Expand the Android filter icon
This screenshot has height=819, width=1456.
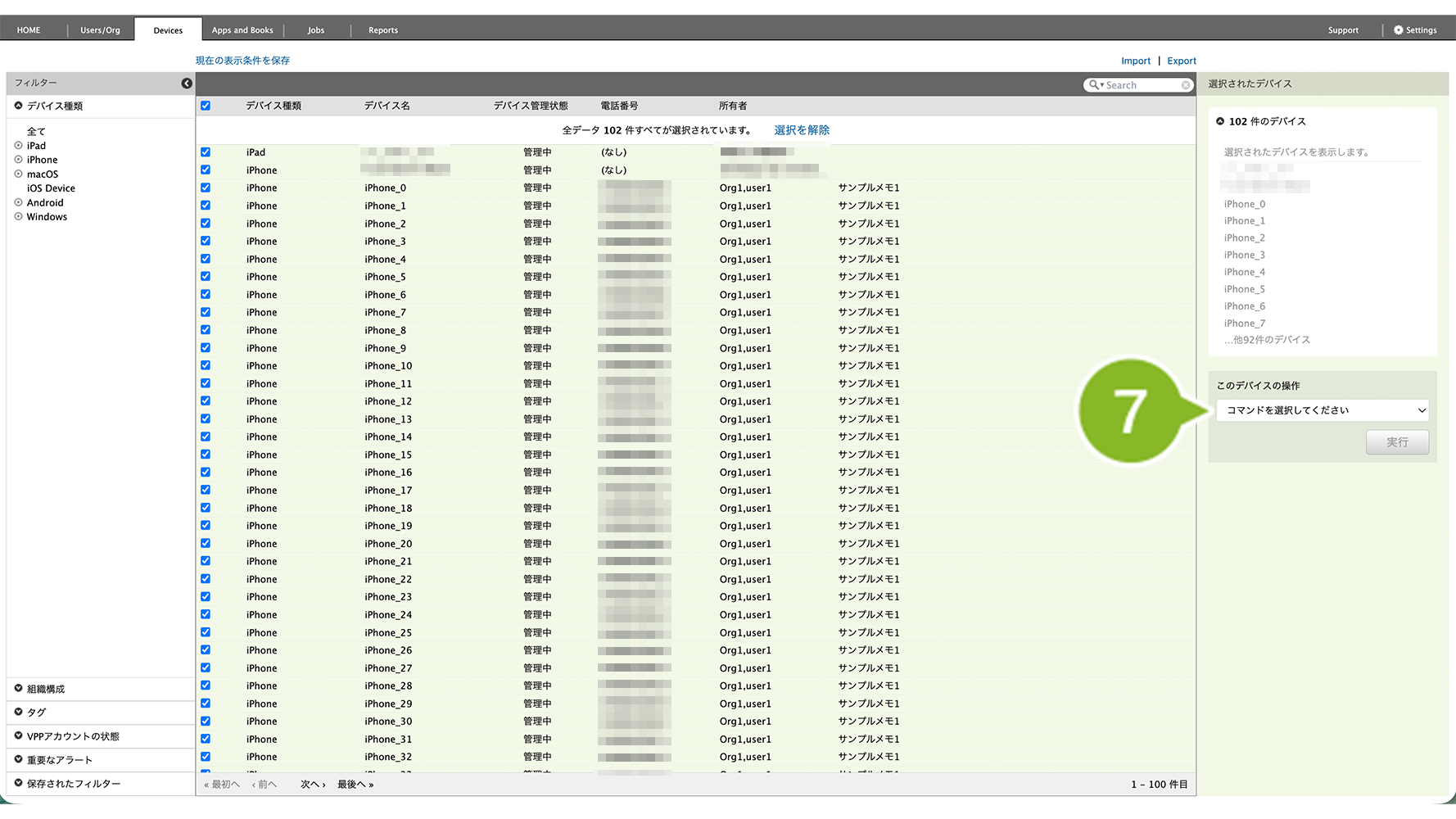(x=18, y=202)
